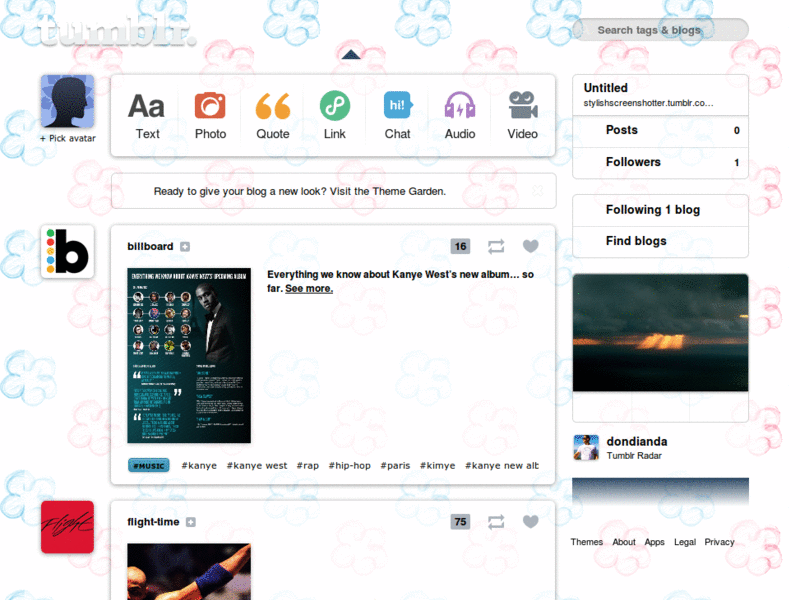The height and width of the screenshot is (600, 800).
Task: Create a new Text post
Action: pos(147,115)
